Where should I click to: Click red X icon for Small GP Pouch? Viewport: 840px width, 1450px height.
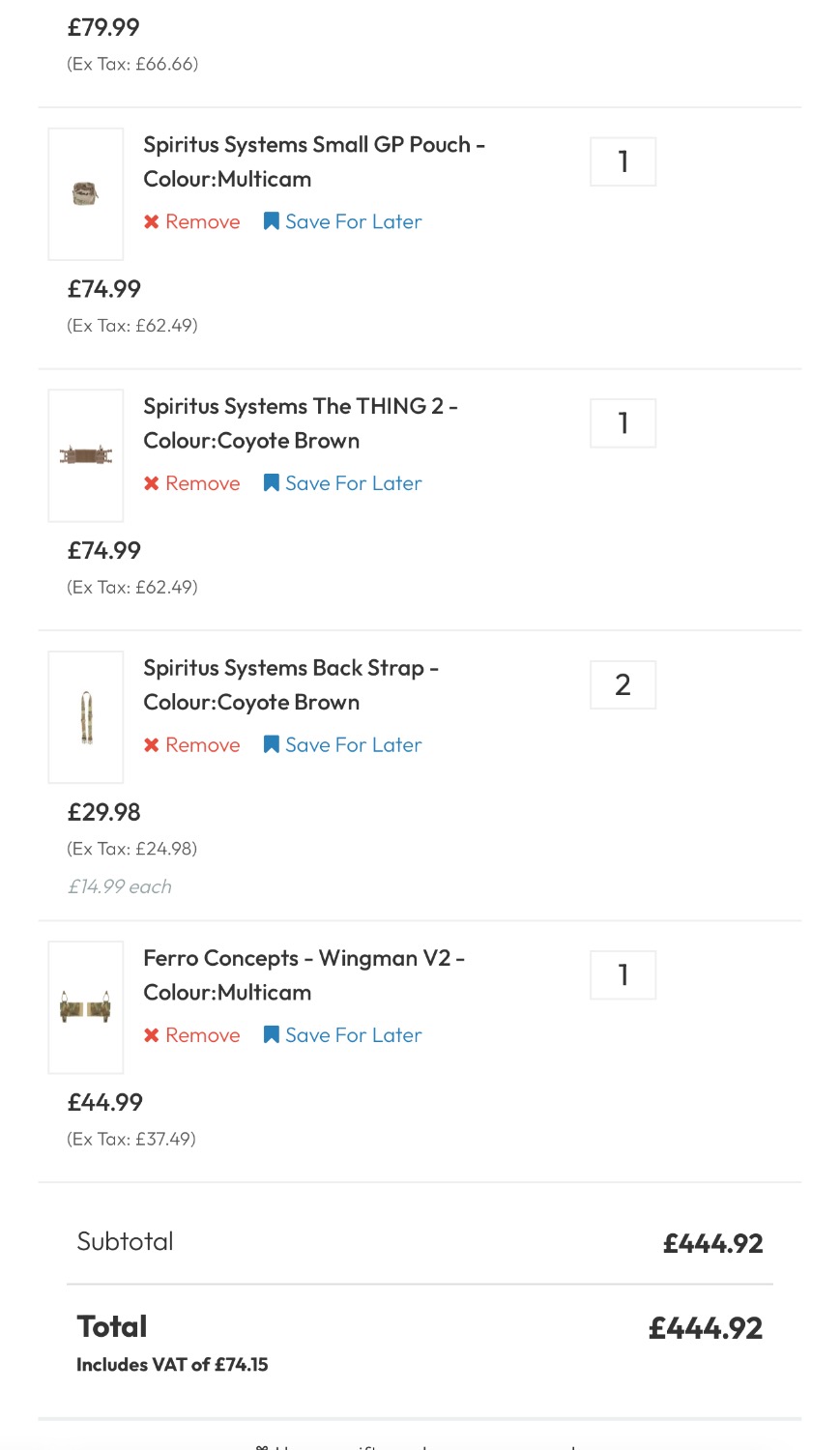tap(152, 222)
